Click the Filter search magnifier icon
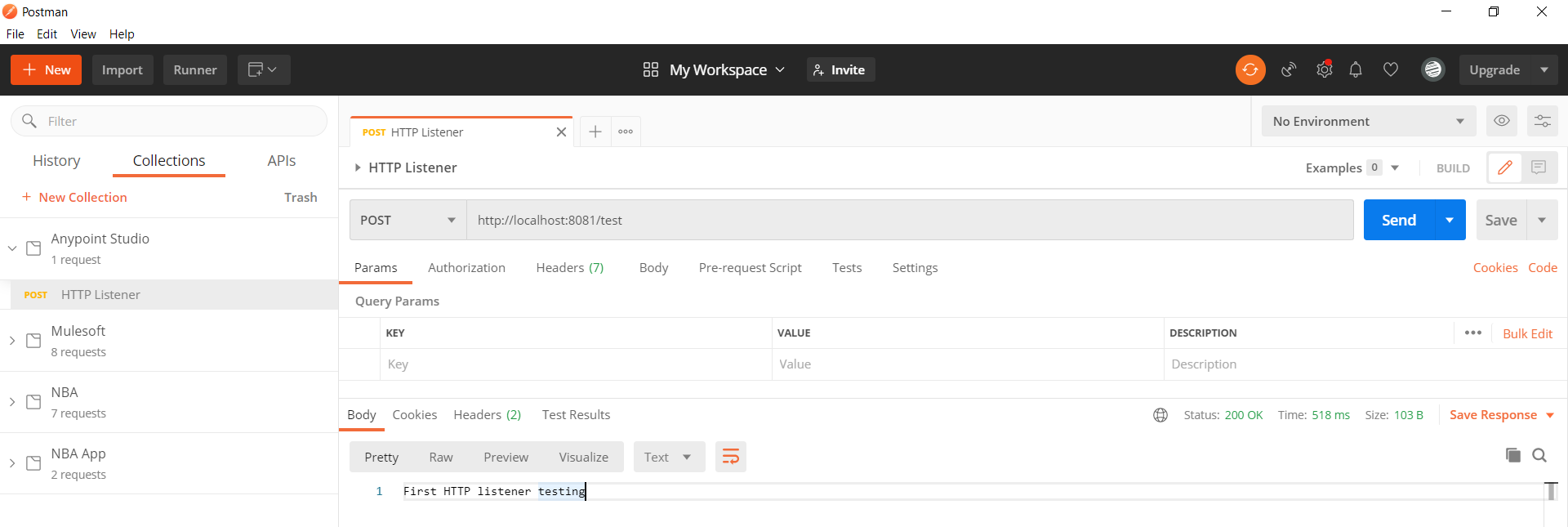1568x527 pixels. click(29, 121)
